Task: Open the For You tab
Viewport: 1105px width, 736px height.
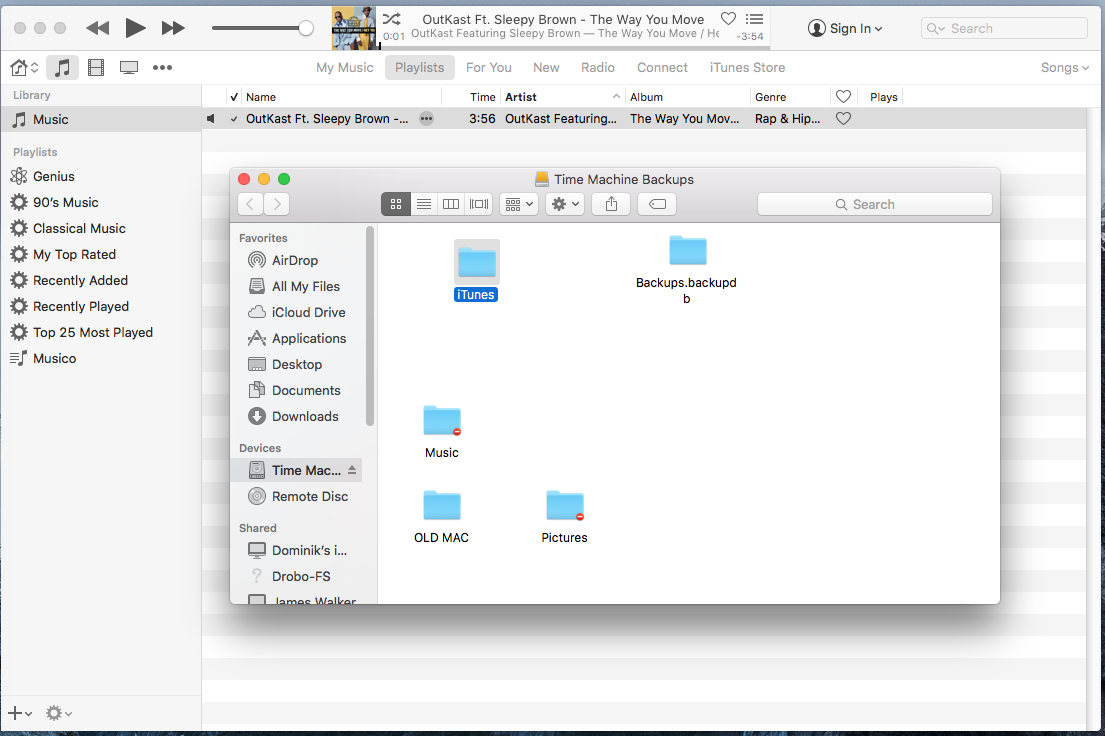Action: (488, 68)
